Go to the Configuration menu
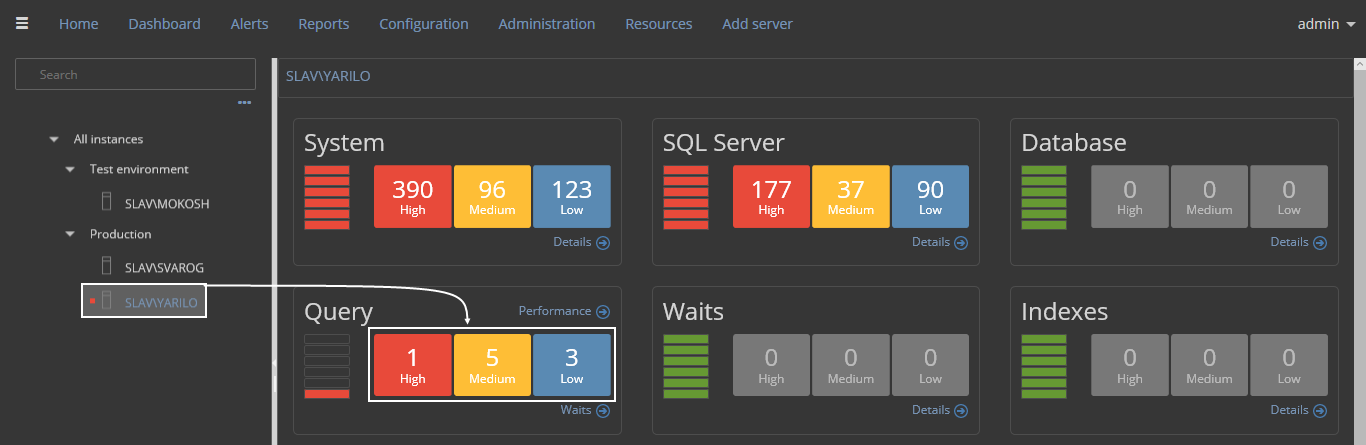The width and height of the screenshot is (1366, 445). (x=423, y=24)
